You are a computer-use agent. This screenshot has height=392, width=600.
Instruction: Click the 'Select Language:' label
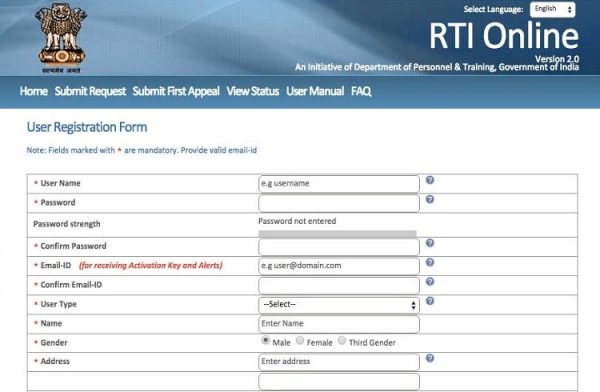[x=493, y=9]
